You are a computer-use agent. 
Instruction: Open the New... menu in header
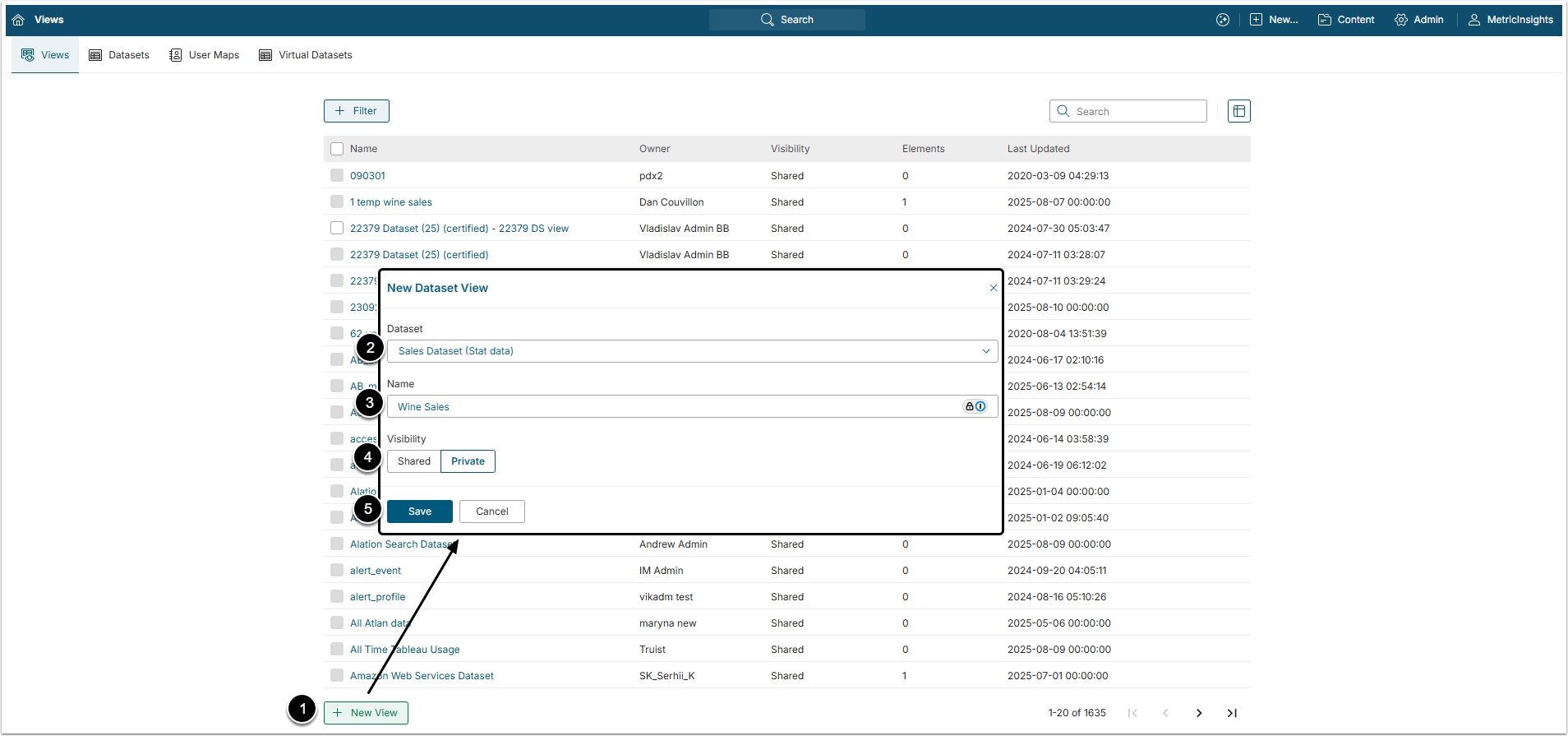tap(1273, 20)
